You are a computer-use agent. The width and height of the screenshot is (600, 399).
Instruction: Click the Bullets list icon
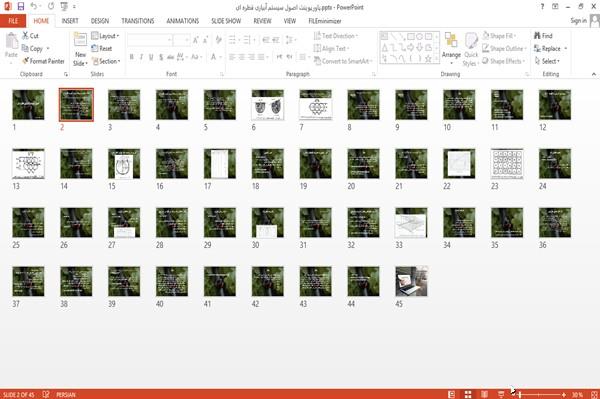(233, 40)
